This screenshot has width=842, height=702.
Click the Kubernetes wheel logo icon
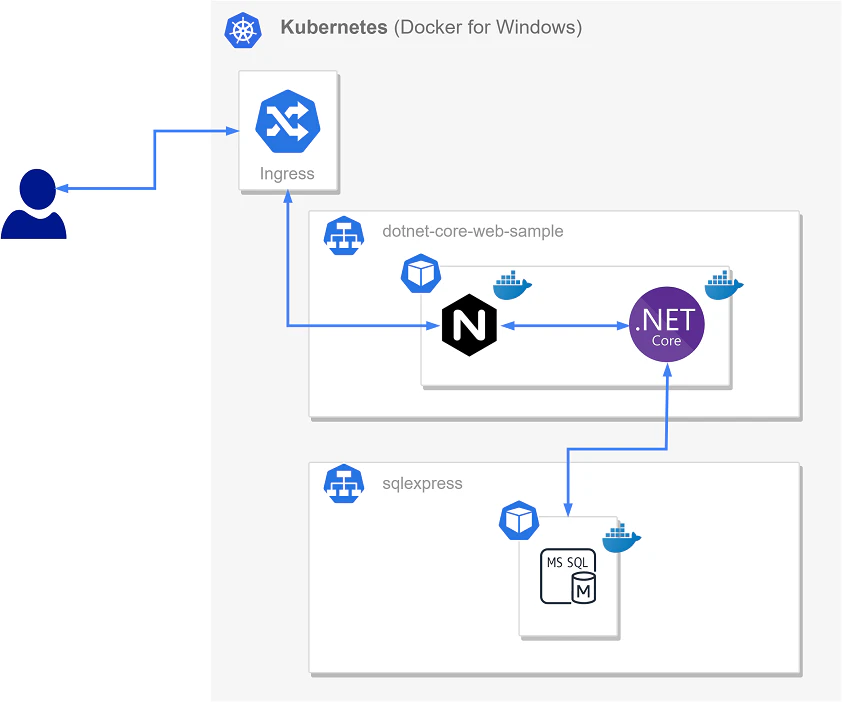[243, 30]
